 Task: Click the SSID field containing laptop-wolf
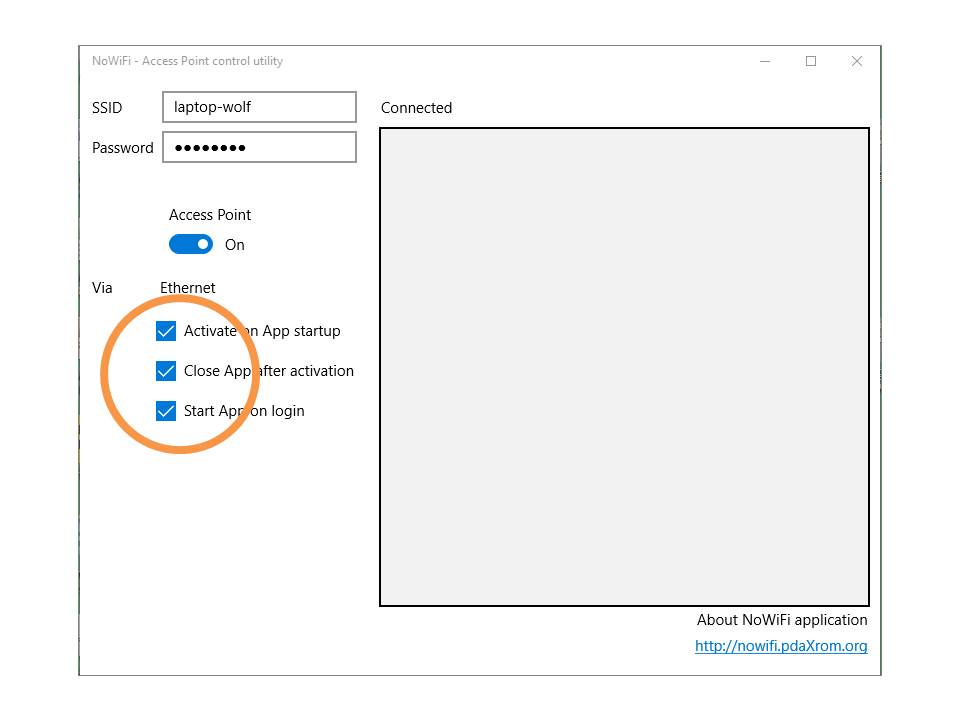pos(259,107)
